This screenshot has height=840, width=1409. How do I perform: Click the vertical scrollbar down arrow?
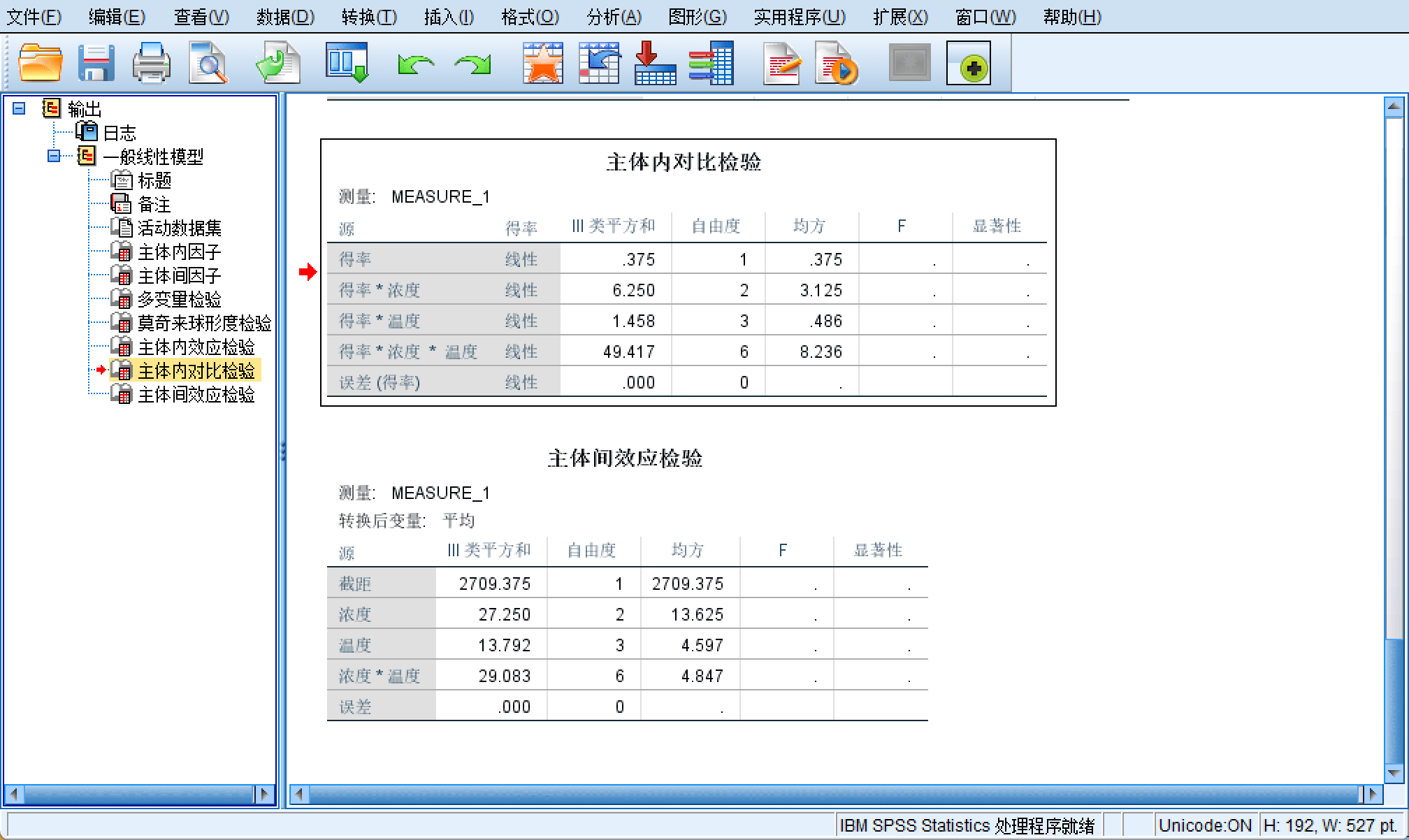tap(1393, 774)
